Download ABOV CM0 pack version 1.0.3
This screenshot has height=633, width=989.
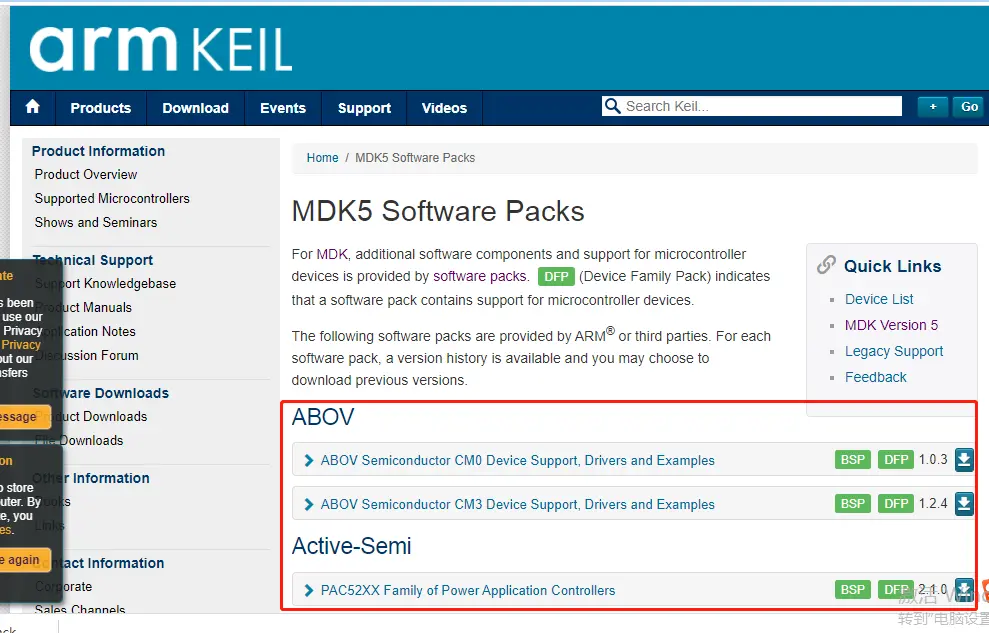click(964, 460)
